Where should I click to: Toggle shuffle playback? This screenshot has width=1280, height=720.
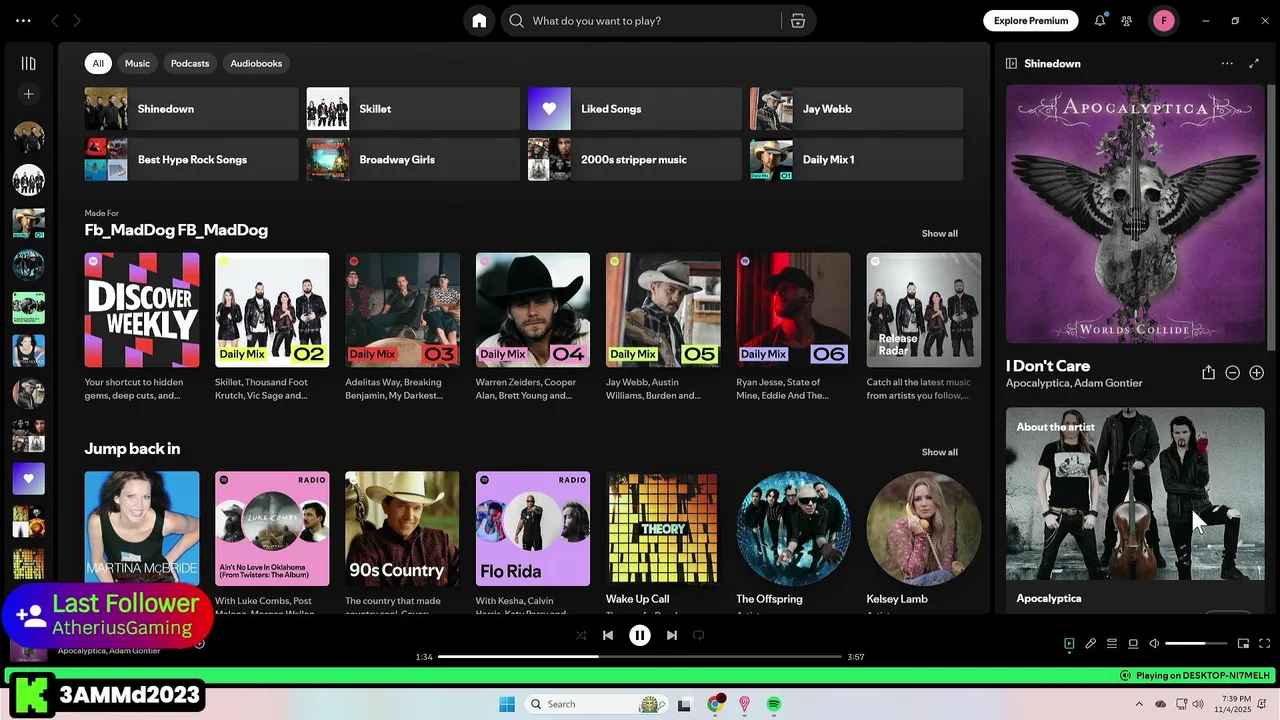tap(581, 635)
